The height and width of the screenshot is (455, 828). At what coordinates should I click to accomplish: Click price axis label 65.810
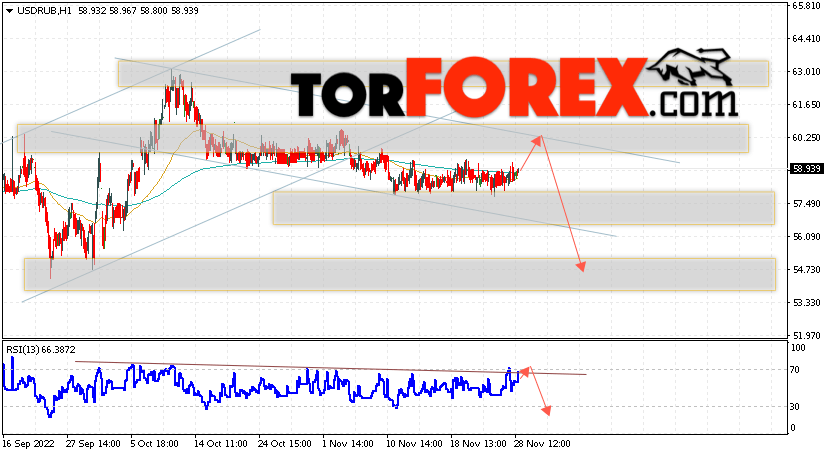click(x=806, y=6)
